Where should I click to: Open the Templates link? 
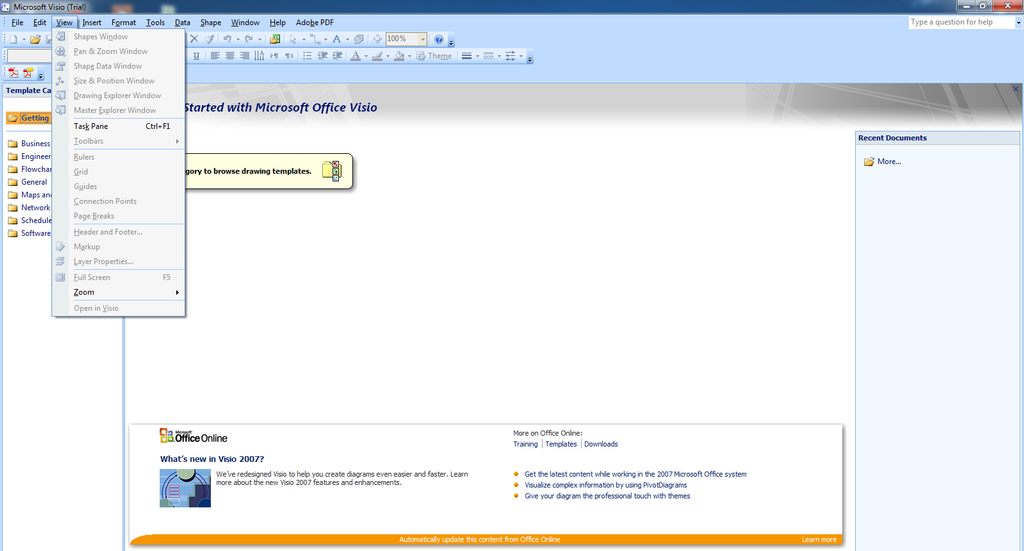(x=561, y=444)
